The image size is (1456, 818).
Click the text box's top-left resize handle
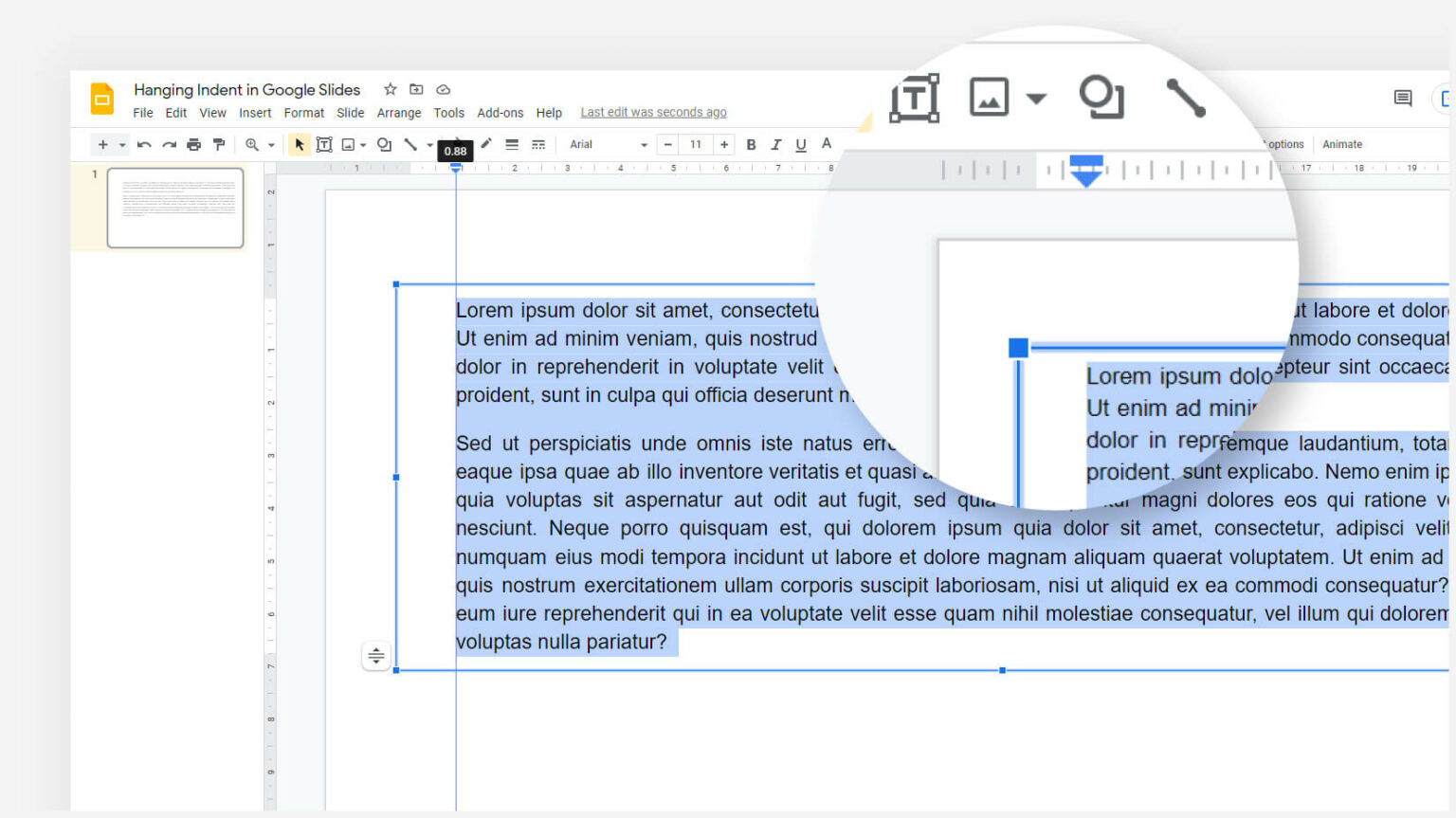coord(396,284)
